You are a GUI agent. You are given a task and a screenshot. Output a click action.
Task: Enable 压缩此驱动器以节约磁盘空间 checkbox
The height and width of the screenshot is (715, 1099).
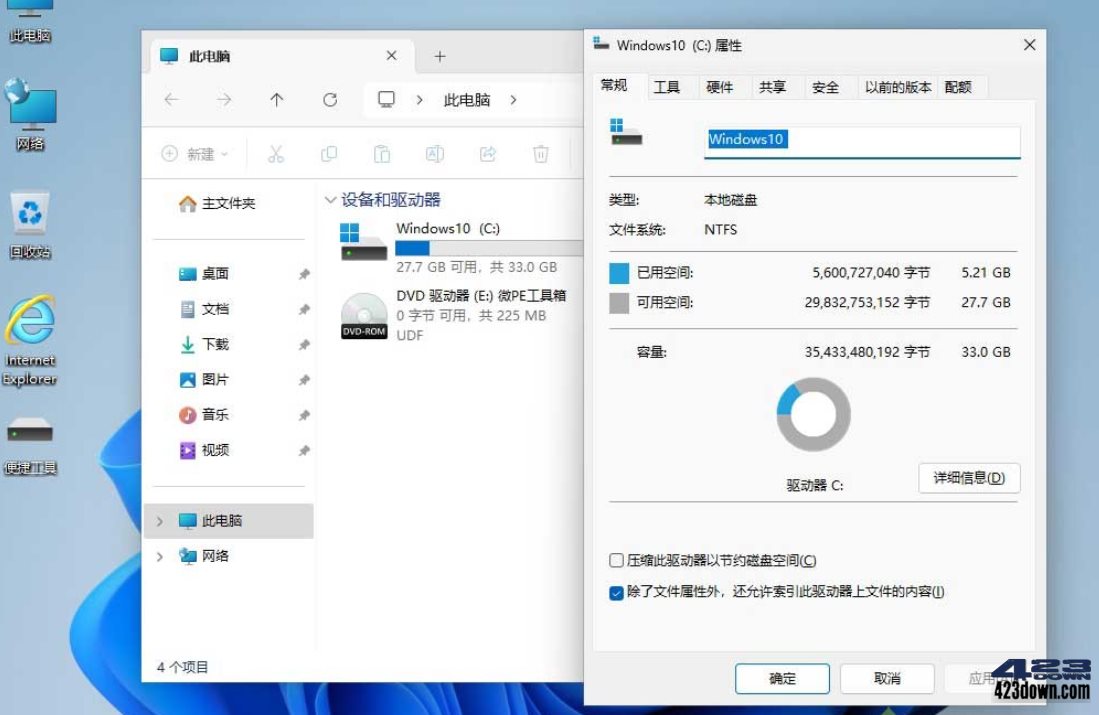click(x=616, y=560)
